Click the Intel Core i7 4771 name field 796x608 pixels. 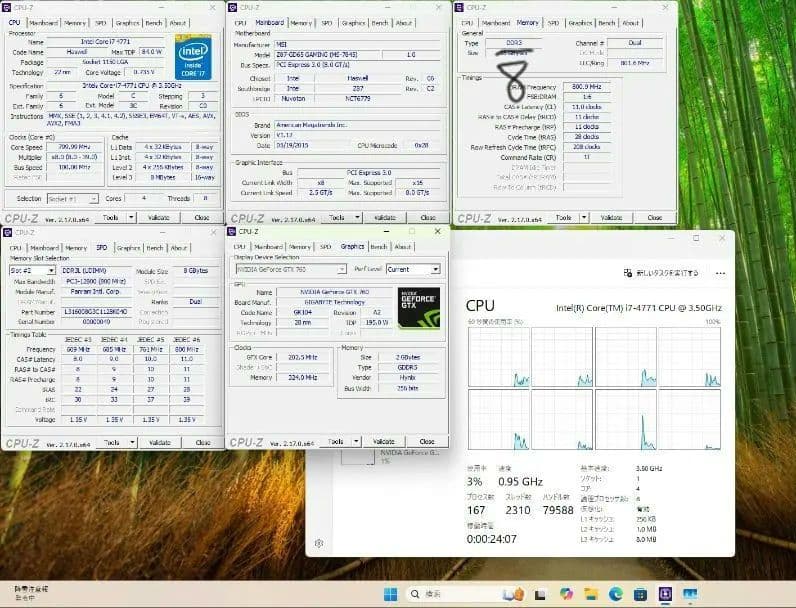[105, 42]
